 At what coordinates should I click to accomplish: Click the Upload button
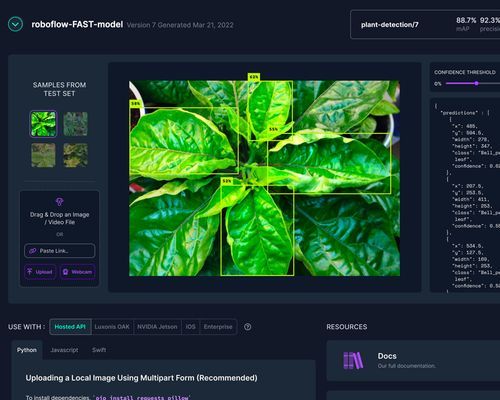(40, 272)
